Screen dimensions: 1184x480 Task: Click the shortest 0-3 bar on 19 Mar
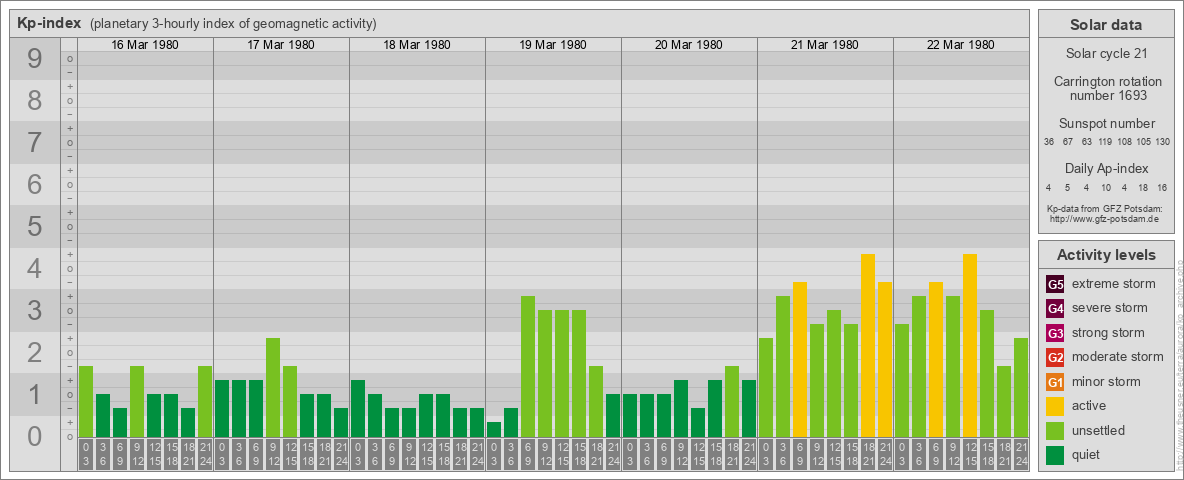pos(494,429)
